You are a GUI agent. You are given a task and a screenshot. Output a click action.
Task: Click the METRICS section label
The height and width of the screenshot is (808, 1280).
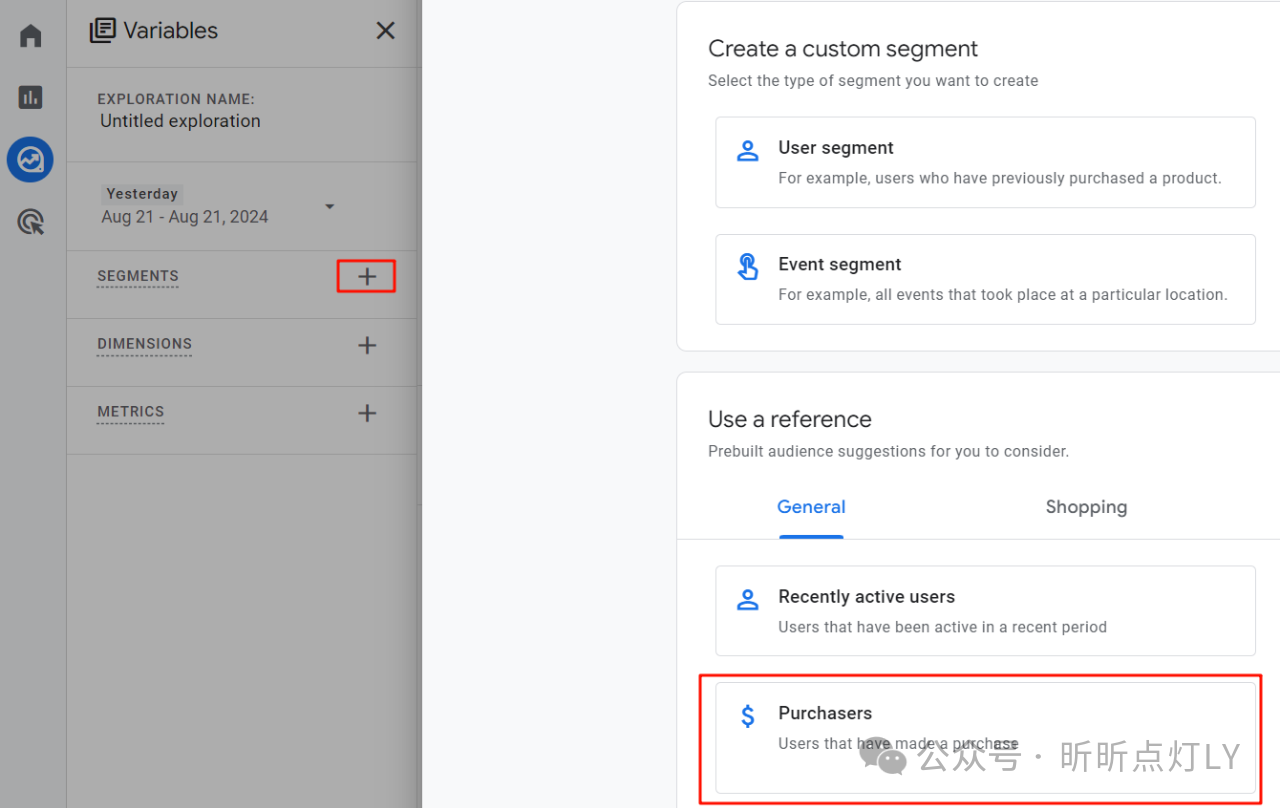130,412
